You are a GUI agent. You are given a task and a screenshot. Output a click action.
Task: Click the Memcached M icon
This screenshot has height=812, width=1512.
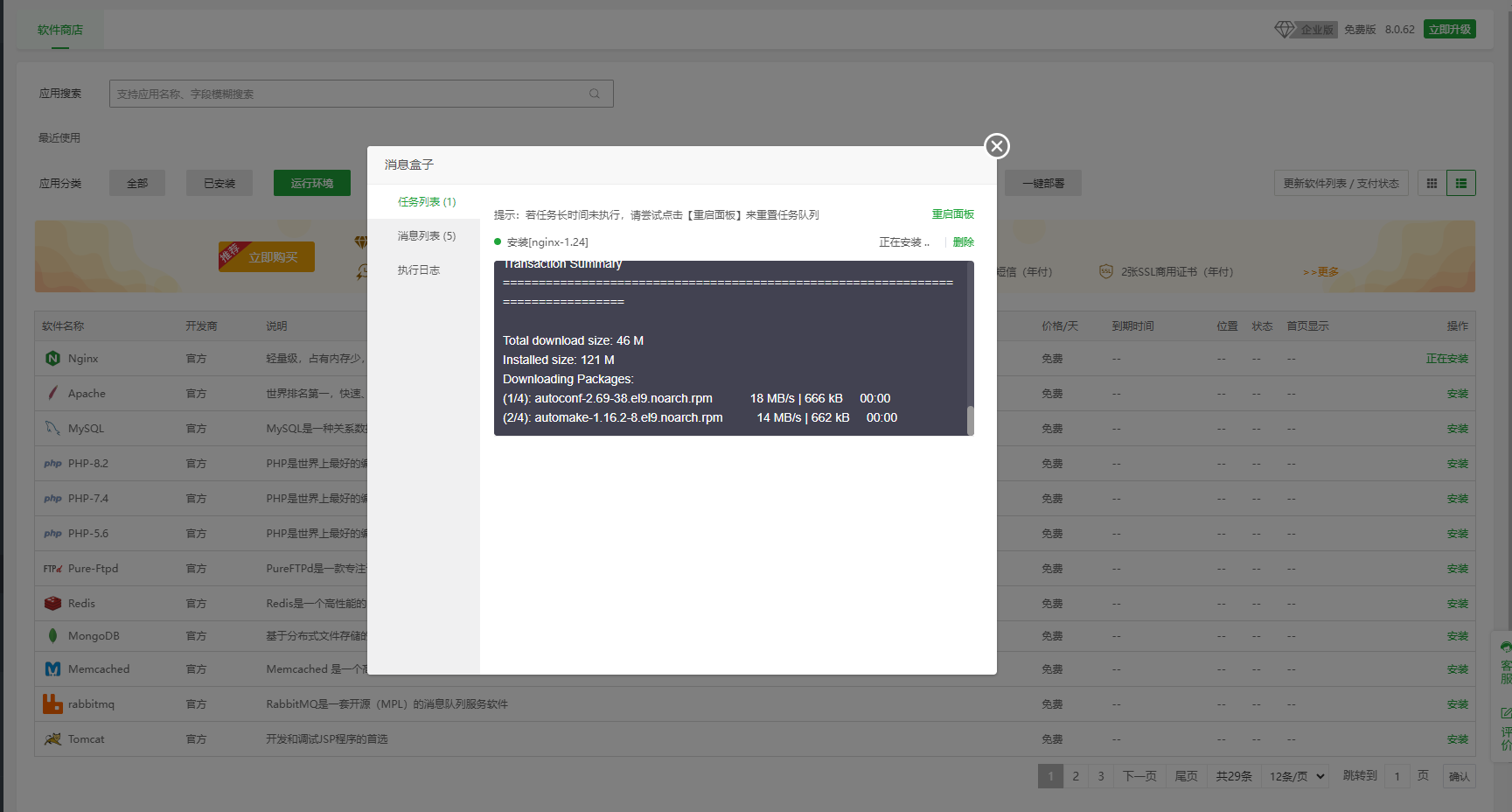pyautogui.click(x=52, y=669)
